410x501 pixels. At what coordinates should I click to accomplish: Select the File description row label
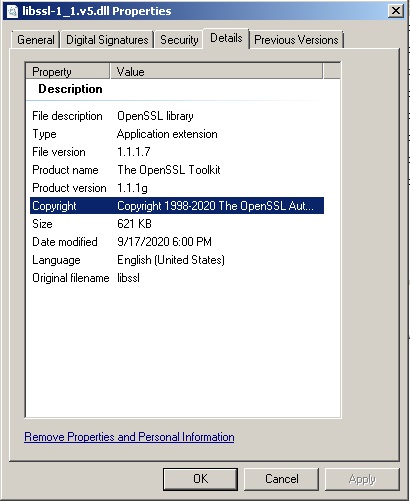point(67,116)
